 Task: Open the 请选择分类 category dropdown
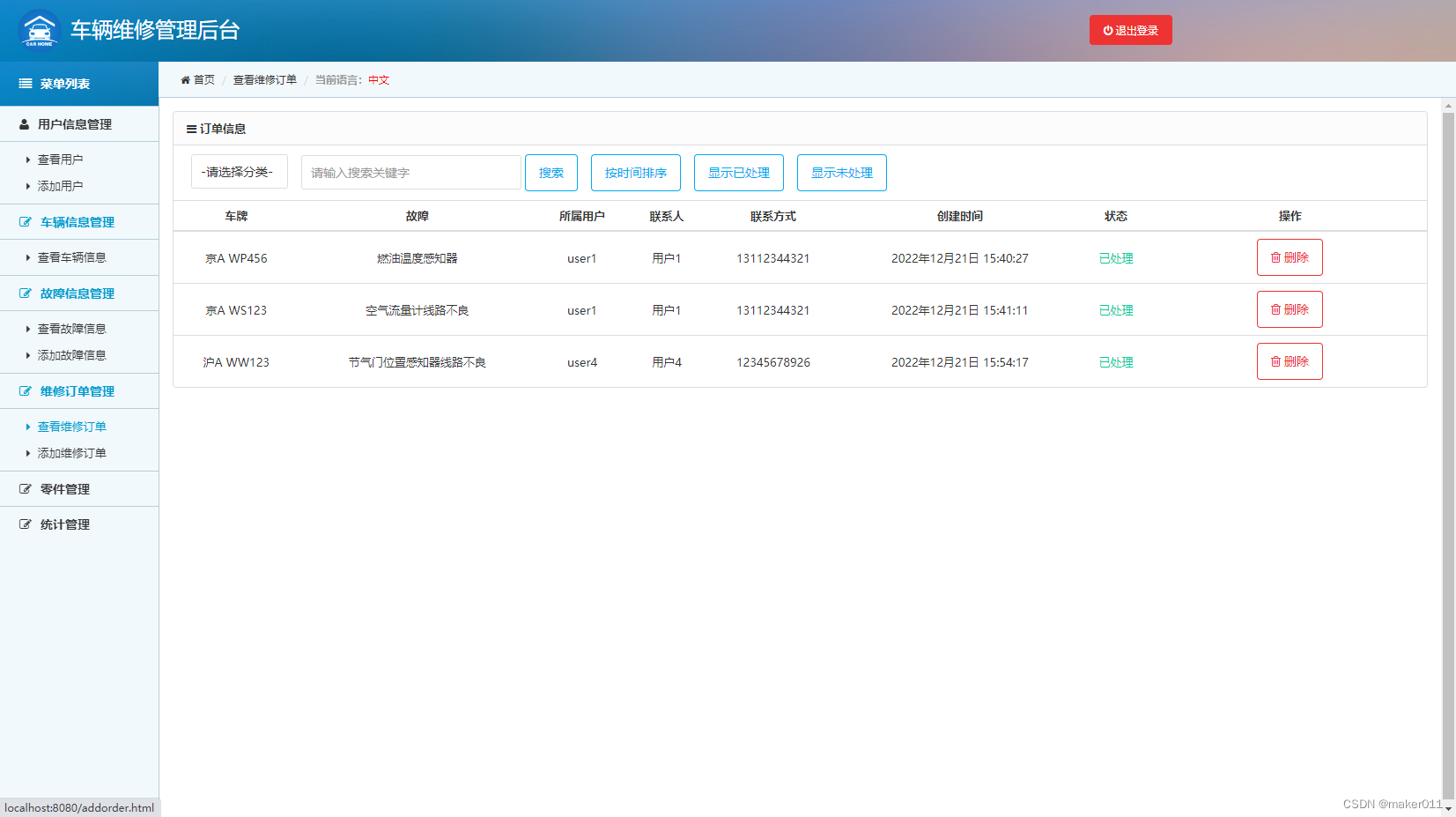coord(239,172)
